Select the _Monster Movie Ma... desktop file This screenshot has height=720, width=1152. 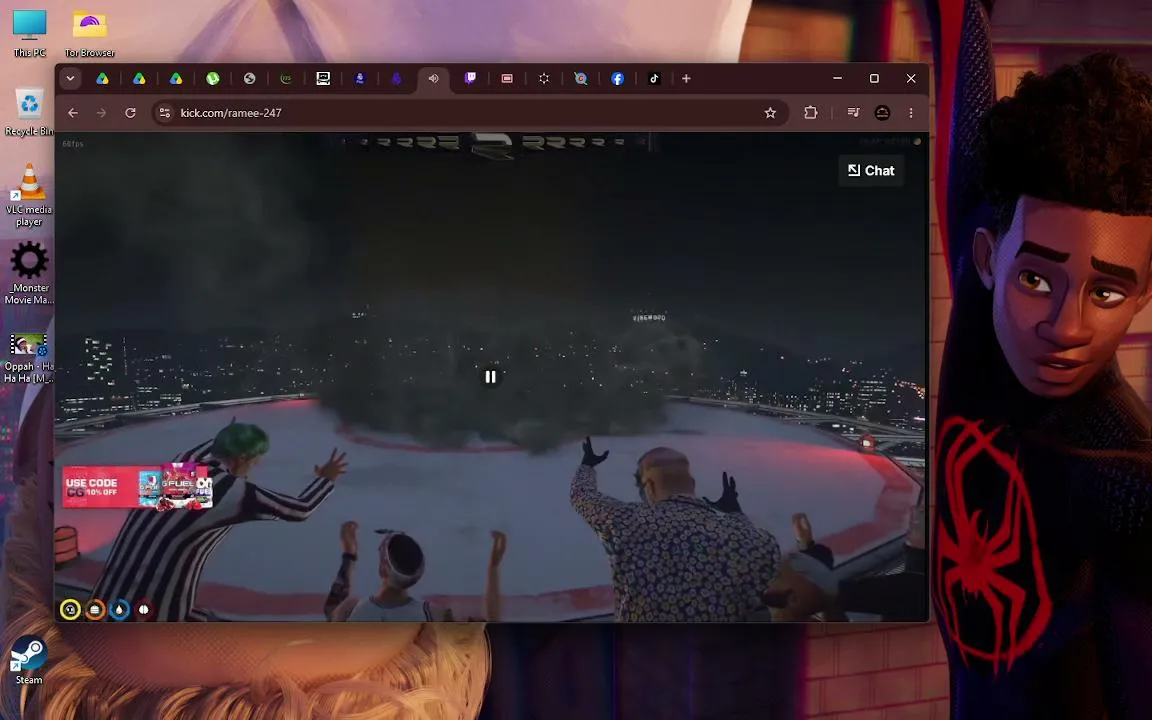(29, 273)
